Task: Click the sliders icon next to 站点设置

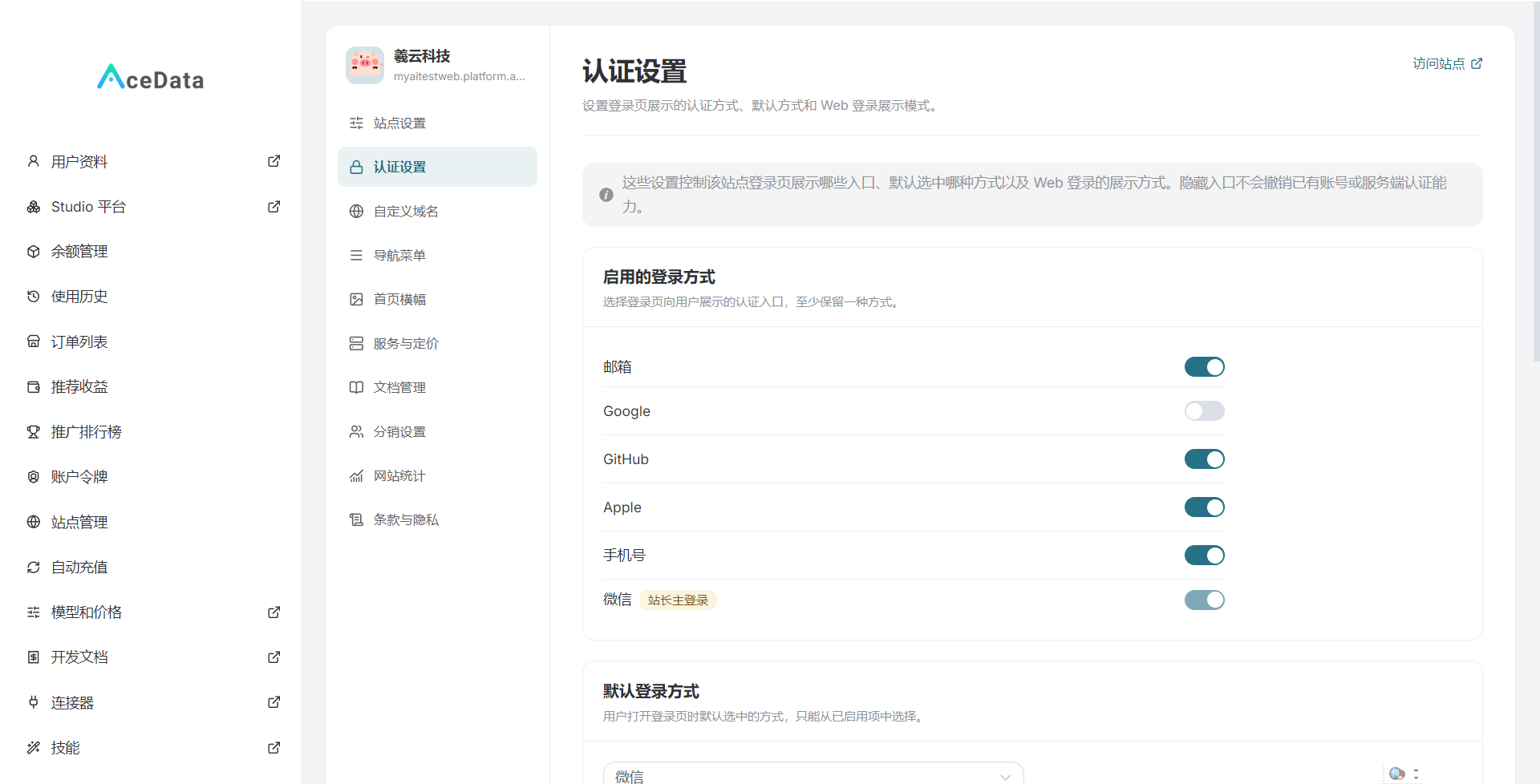Action: pos(356,123)
